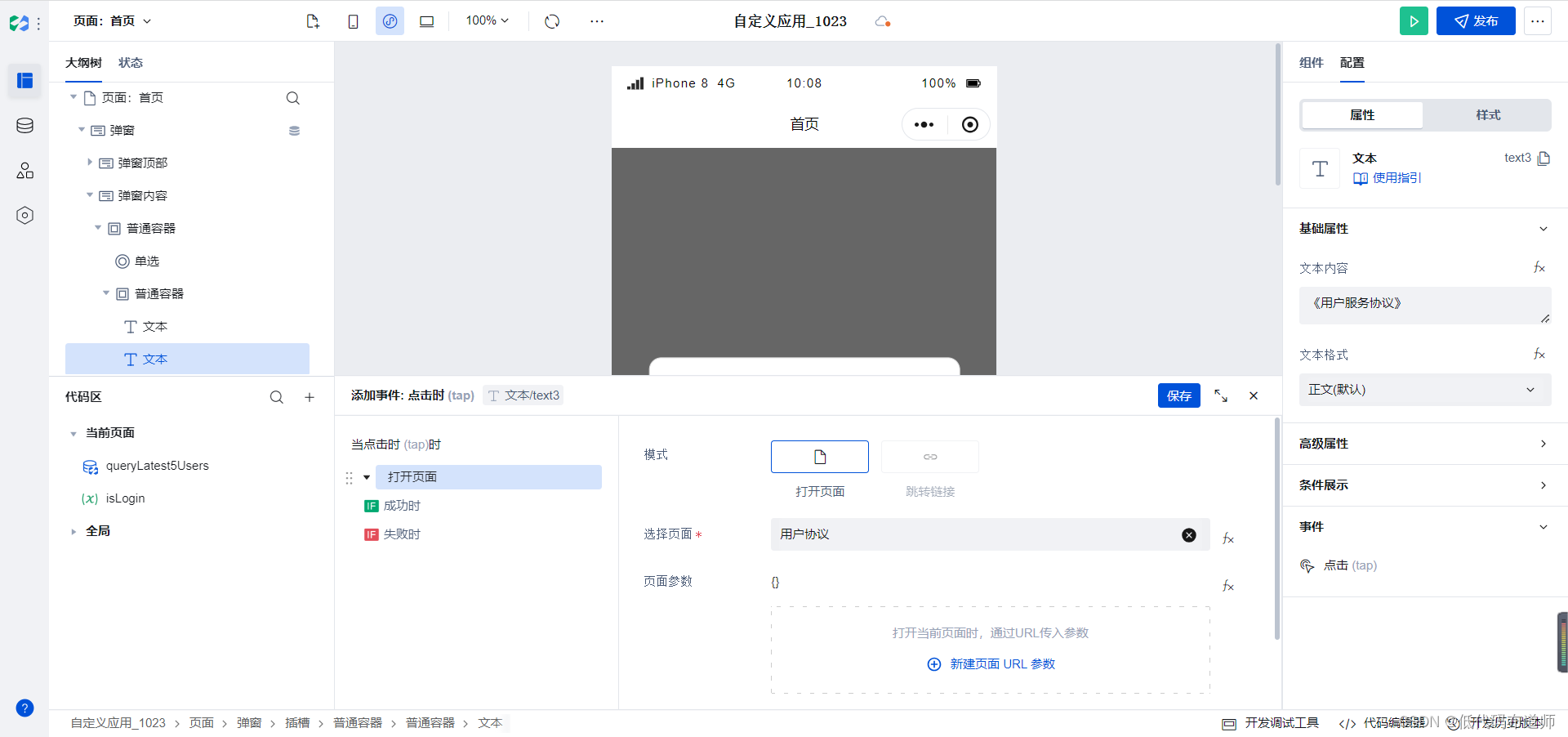Click 新建页面 URL 参数 link
The image size is (1568, 737).
pos(991,664)
